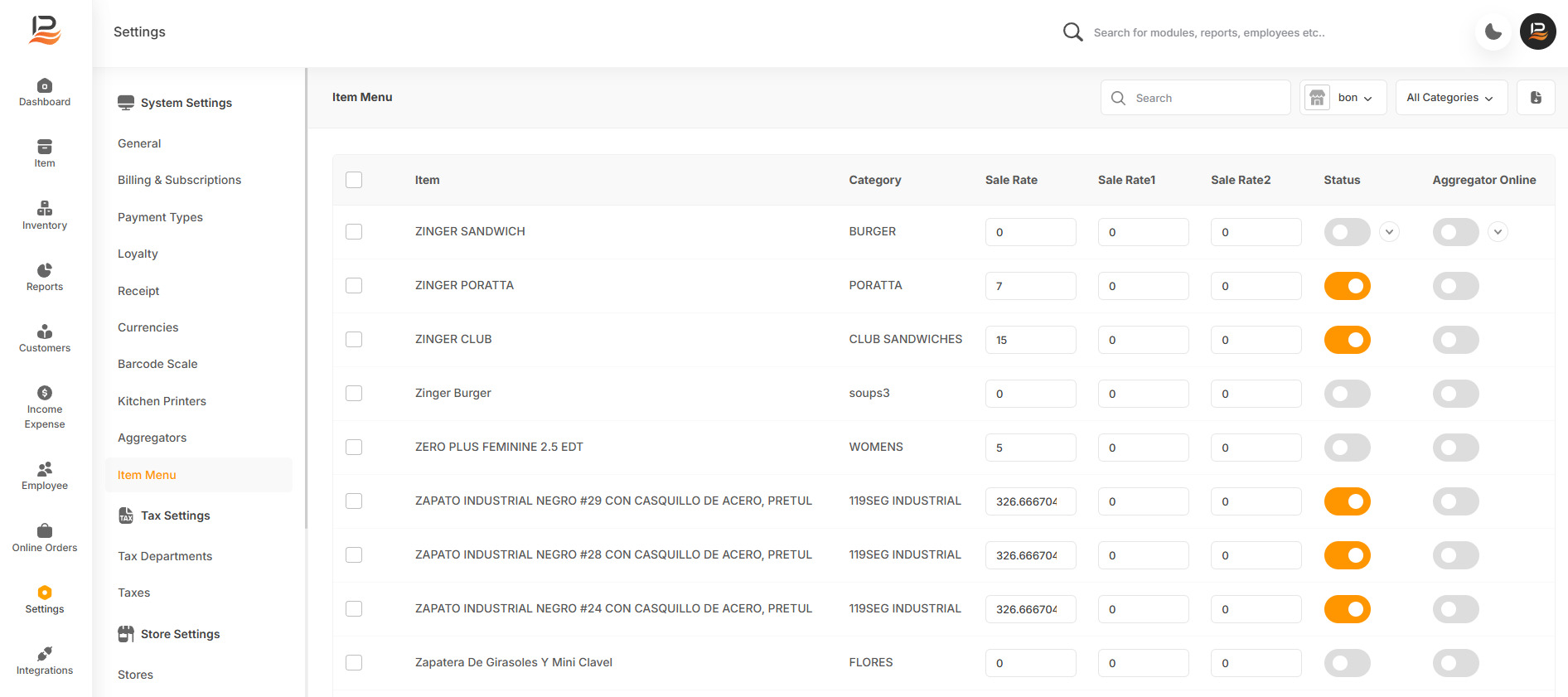Click the Item Menu search field

tap(1196, 98)
